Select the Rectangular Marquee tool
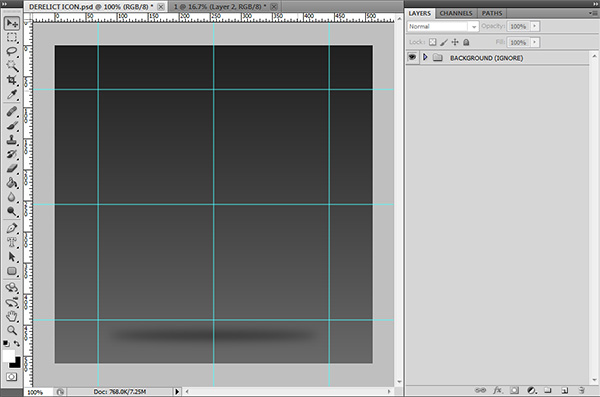This screenshot has height=397, width=600. point(12,38)
